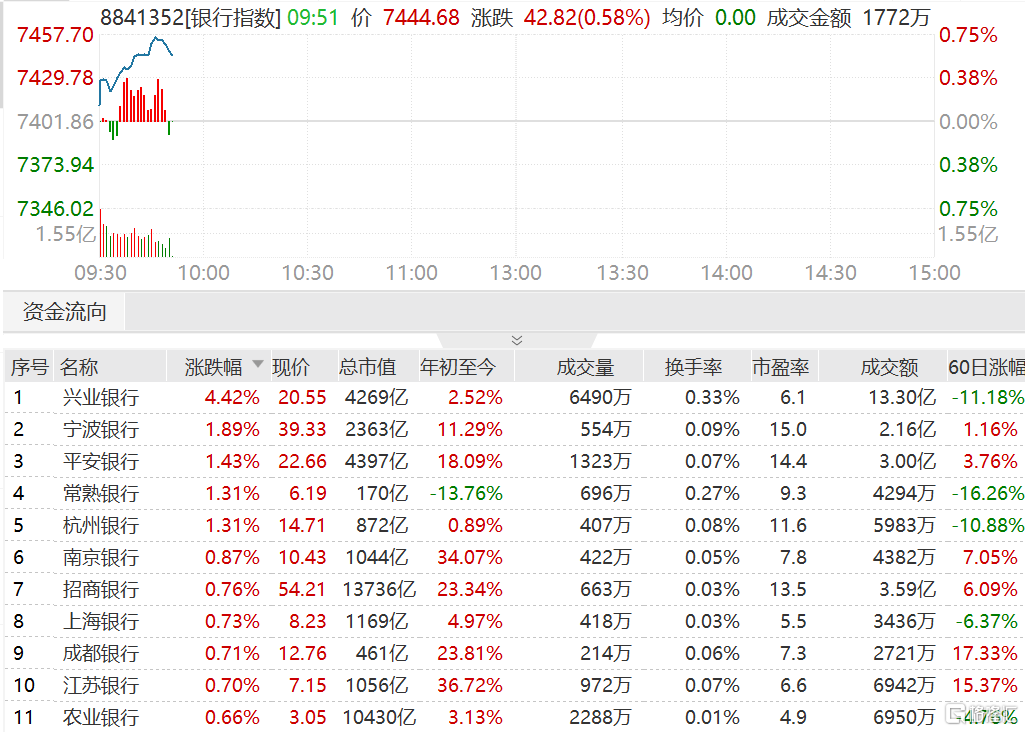Collapse the panel using the double-chevron arrow
Viewport: 1025px width, 732px height.
click(x=516, y=340)
